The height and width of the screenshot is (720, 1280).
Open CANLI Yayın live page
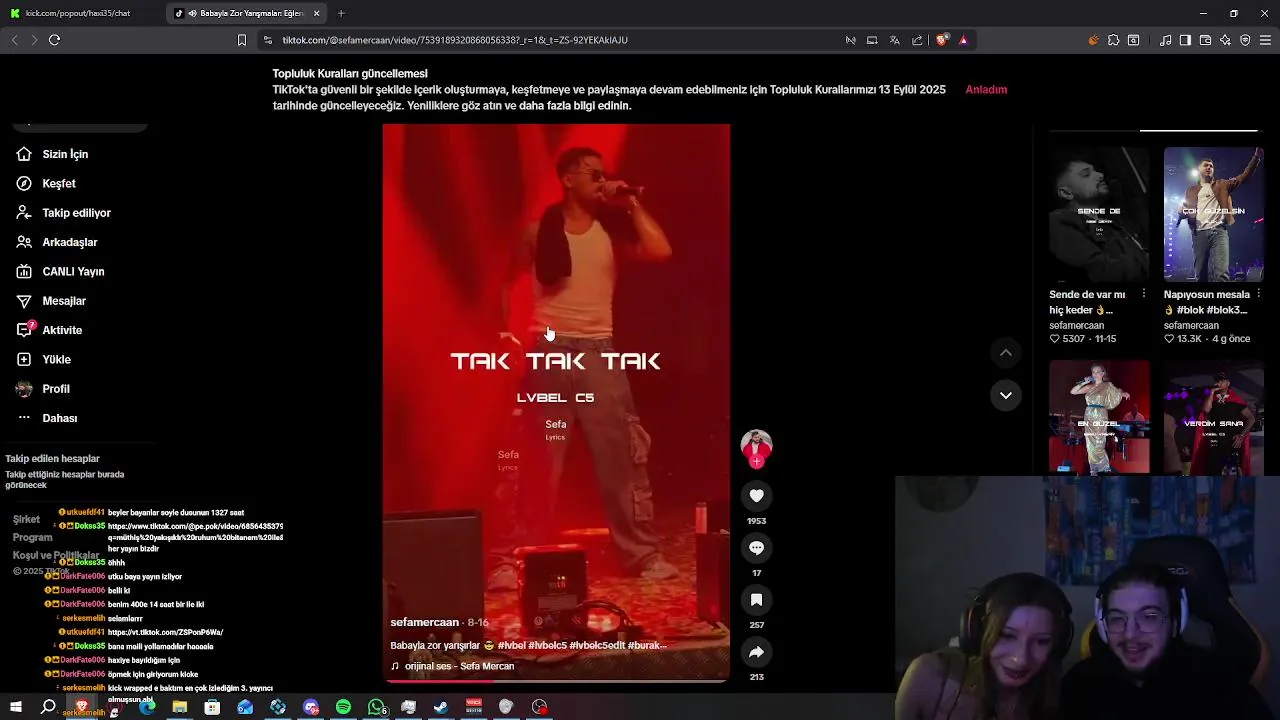coord(73,271)
